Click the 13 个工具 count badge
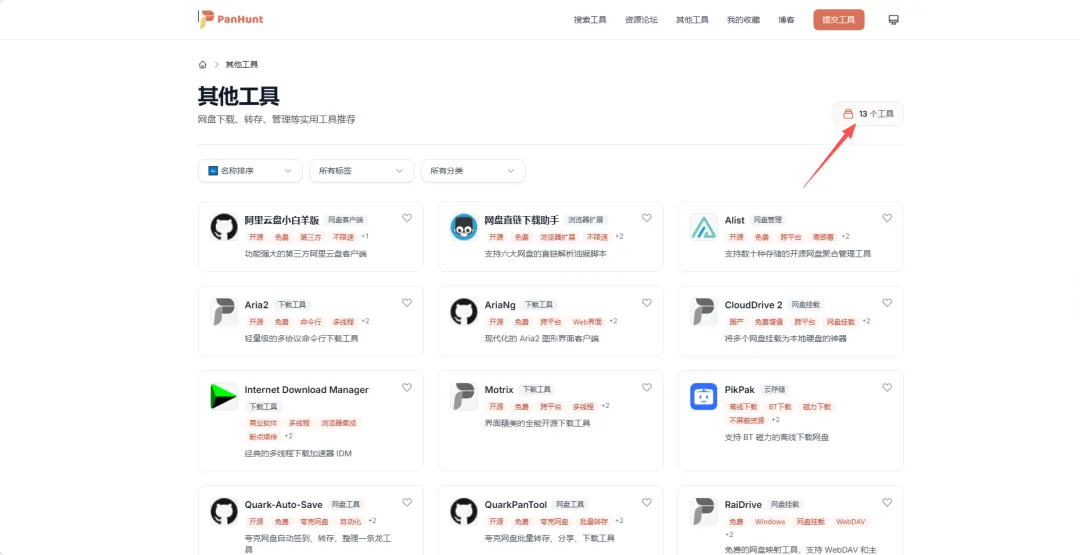This screenshot has width=1080, height=555. click(x=869, y=114)
